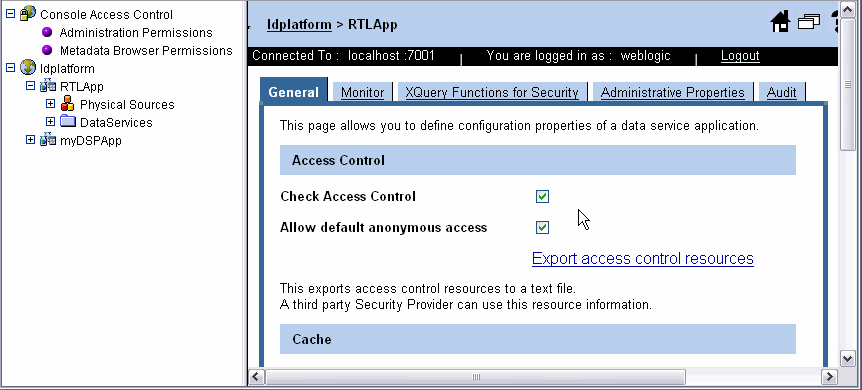Collapse the Console Access Control node

(x=10, y=14)
